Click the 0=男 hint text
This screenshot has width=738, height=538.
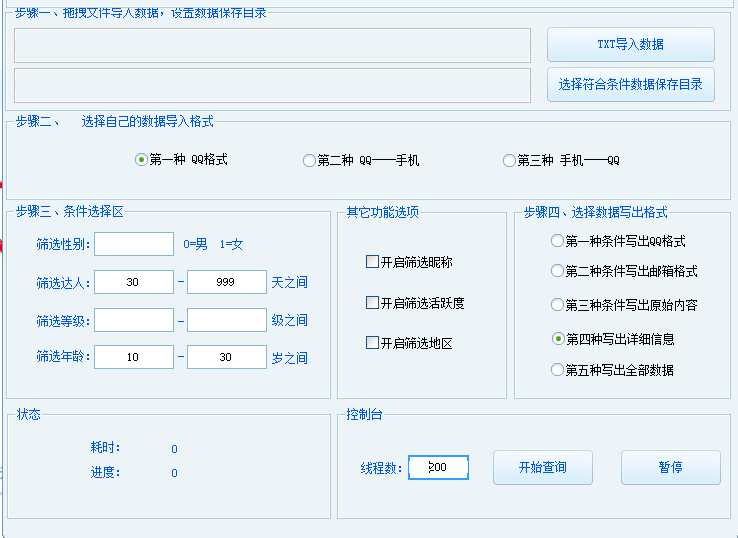coord(195,244)
